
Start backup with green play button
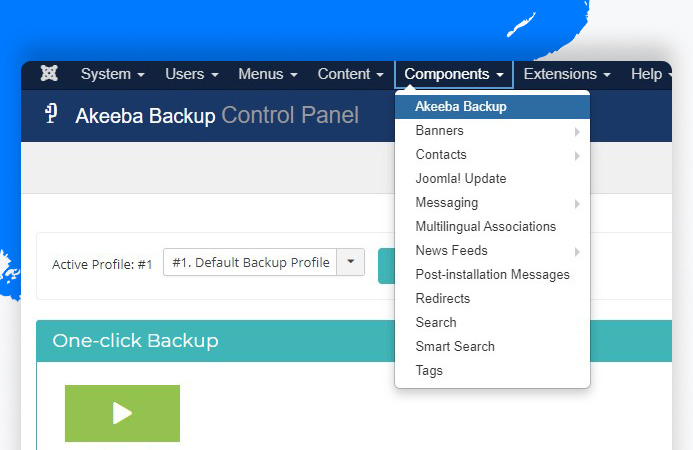[122, 413]
